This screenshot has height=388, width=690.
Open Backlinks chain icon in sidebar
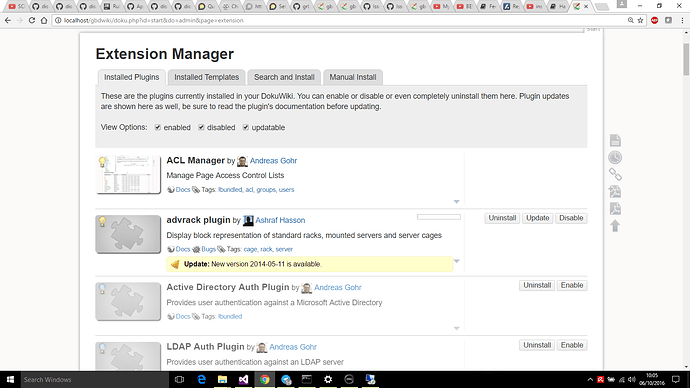tap(615, 175)
